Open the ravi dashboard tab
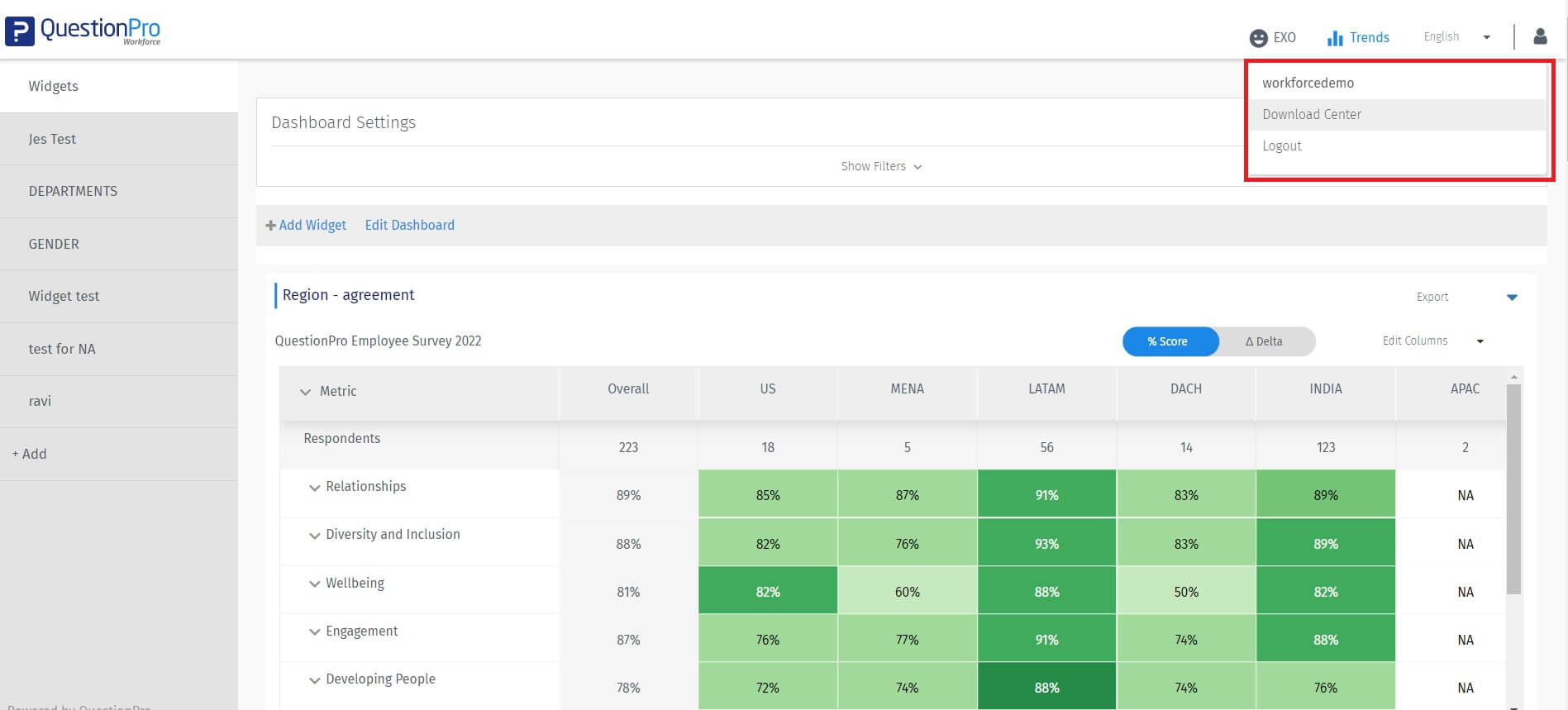This screenshot has width=1568, height=710. tap(119, 401)
